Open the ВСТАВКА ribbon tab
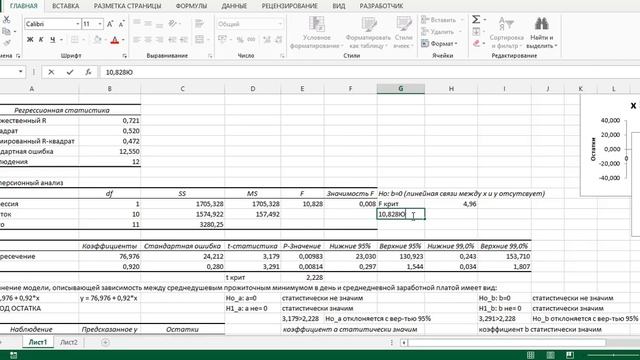 click(65, 6)
